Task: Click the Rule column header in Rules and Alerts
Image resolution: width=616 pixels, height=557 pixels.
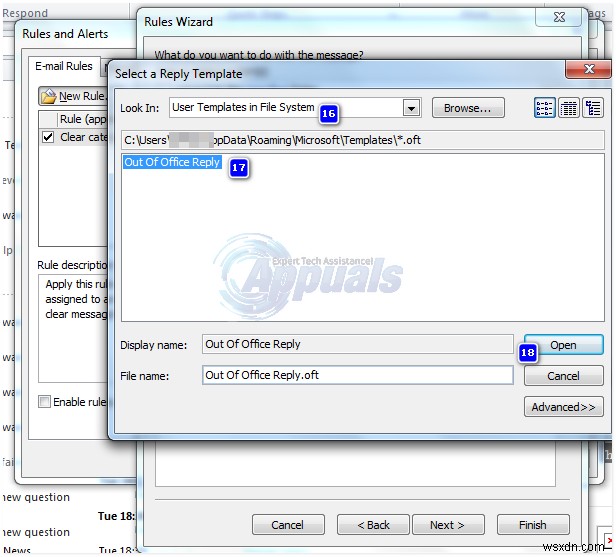Action: click(82, 119)
